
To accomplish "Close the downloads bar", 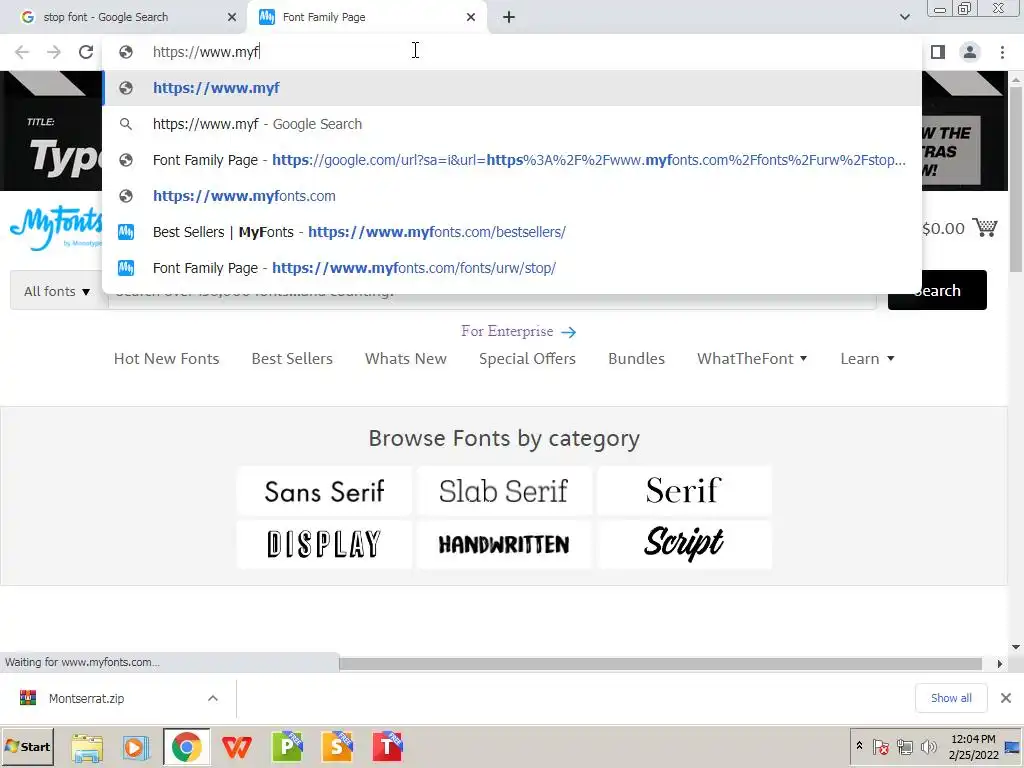I will [1006, 698].
